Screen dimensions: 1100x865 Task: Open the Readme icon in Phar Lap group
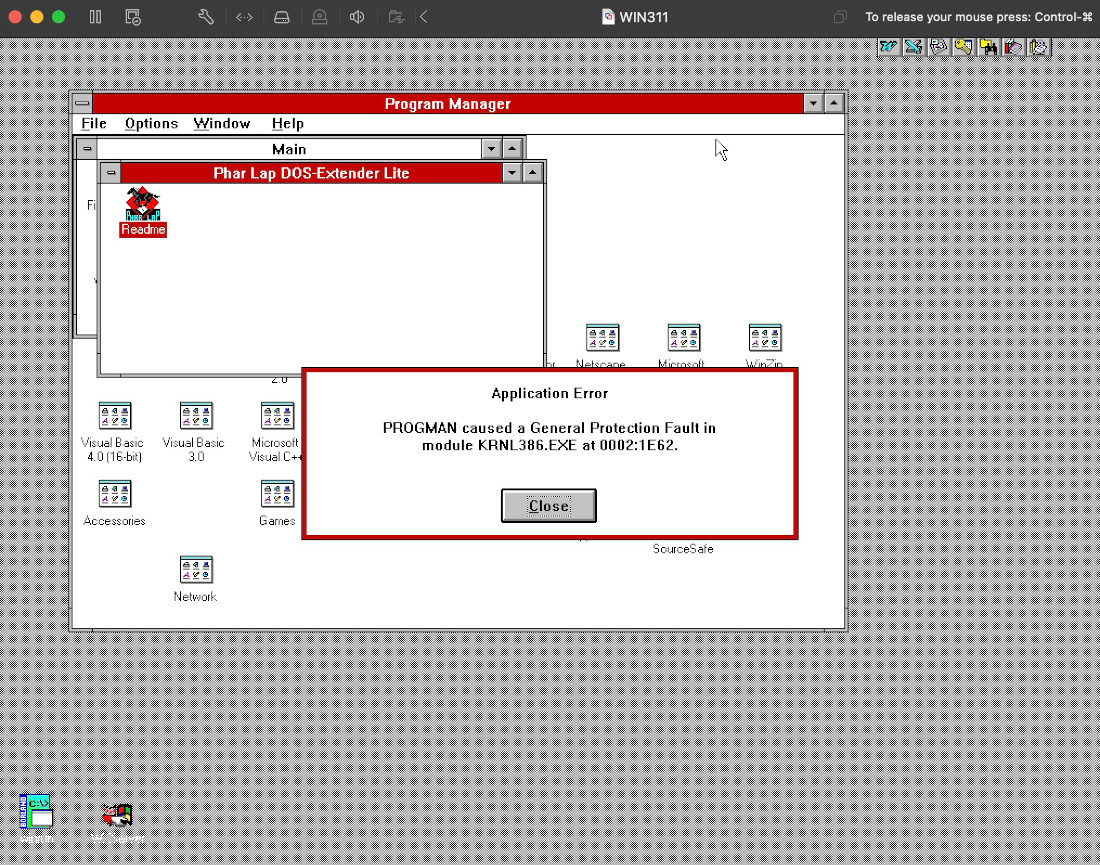[x=142, y=205]
